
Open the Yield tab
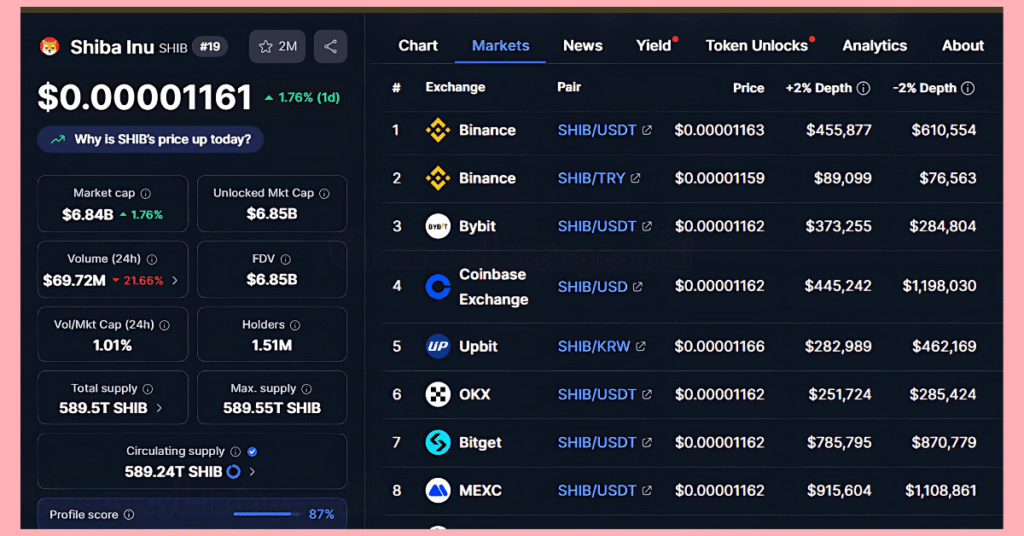[654, 46]
